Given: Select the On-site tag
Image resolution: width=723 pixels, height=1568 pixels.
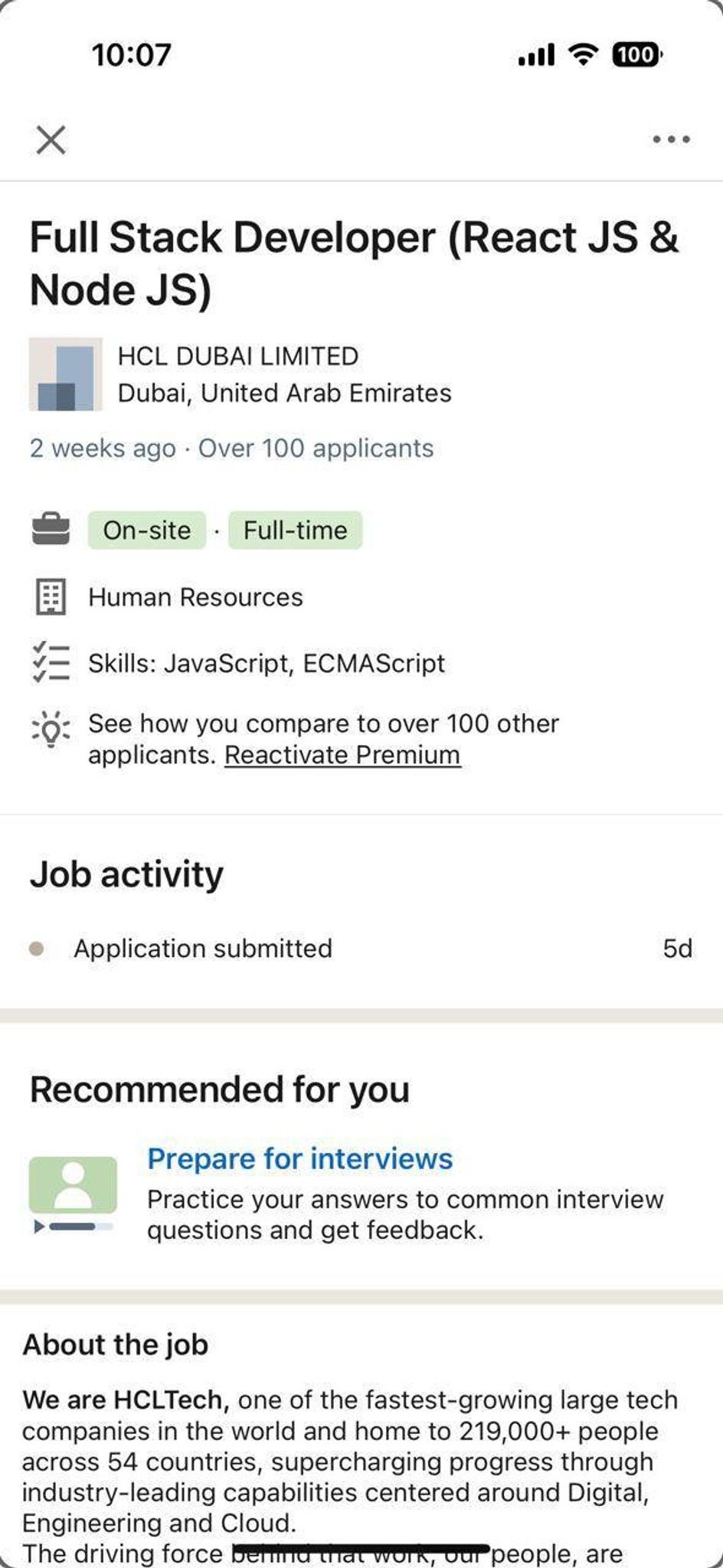Looking at the screenshot, I should (147, 530).
